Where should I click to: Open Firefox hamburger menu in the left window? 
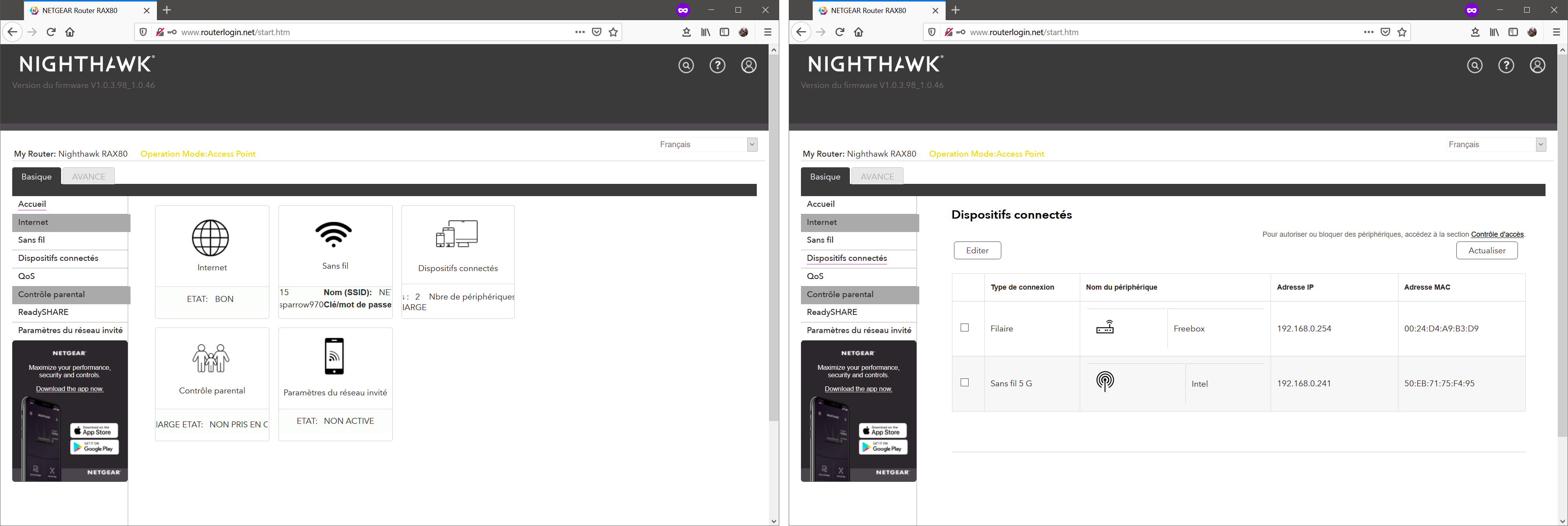[x=767, y=32]
